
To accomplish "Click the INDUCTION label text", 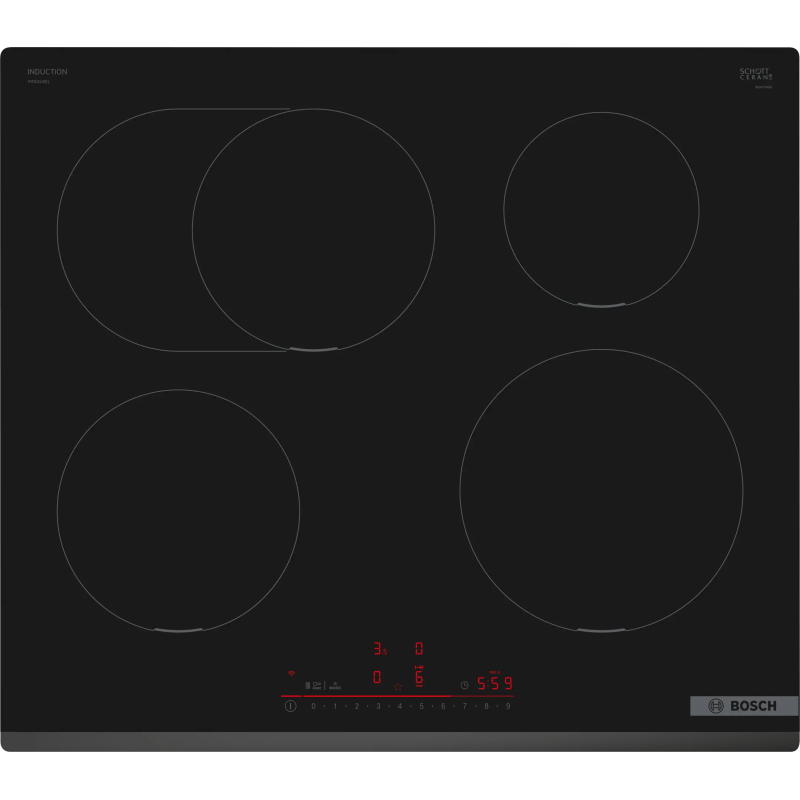I will (47, 72).
